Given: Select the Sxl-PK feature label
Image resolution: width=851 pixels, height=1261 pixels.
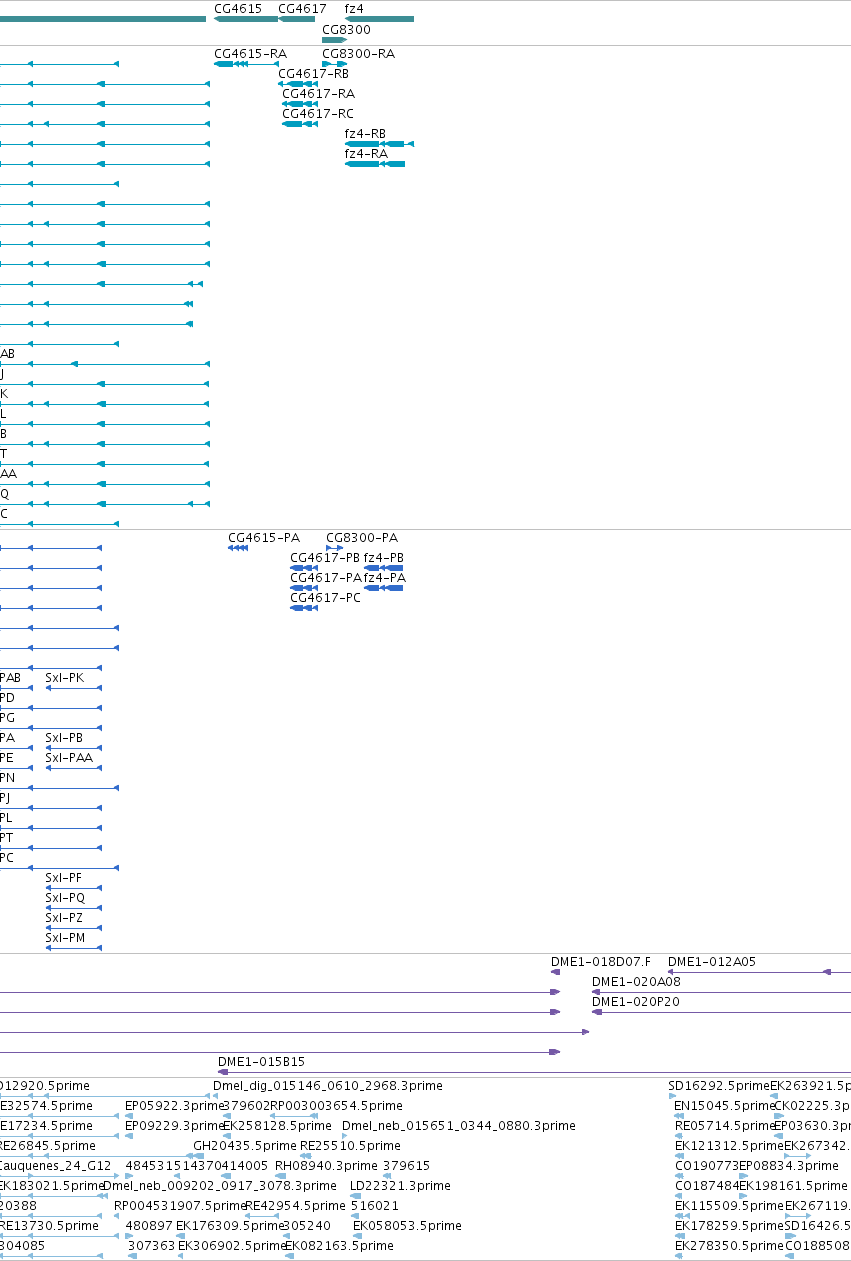Looking at the screenshot, I should pos(65,678).
